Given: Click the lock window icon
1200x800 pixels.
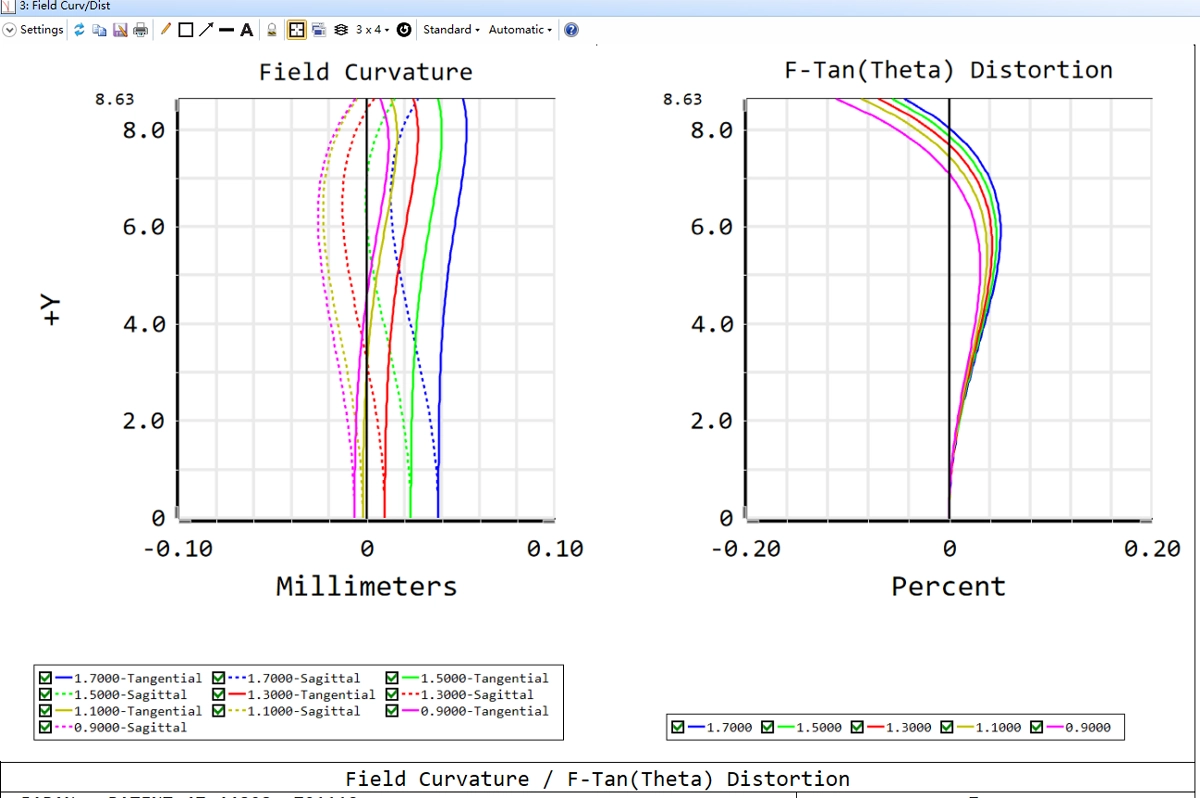Looking at the screenshot, I should pos(272,30).
